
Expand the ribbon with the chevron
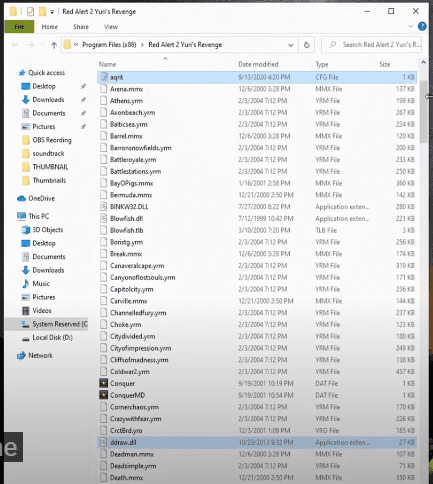coord(410,26)
